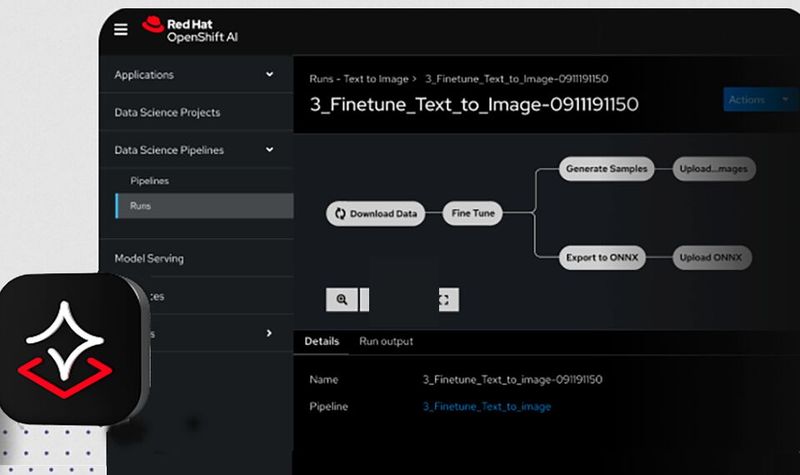Click the Red Hat OpenShift AI logo

190,28
